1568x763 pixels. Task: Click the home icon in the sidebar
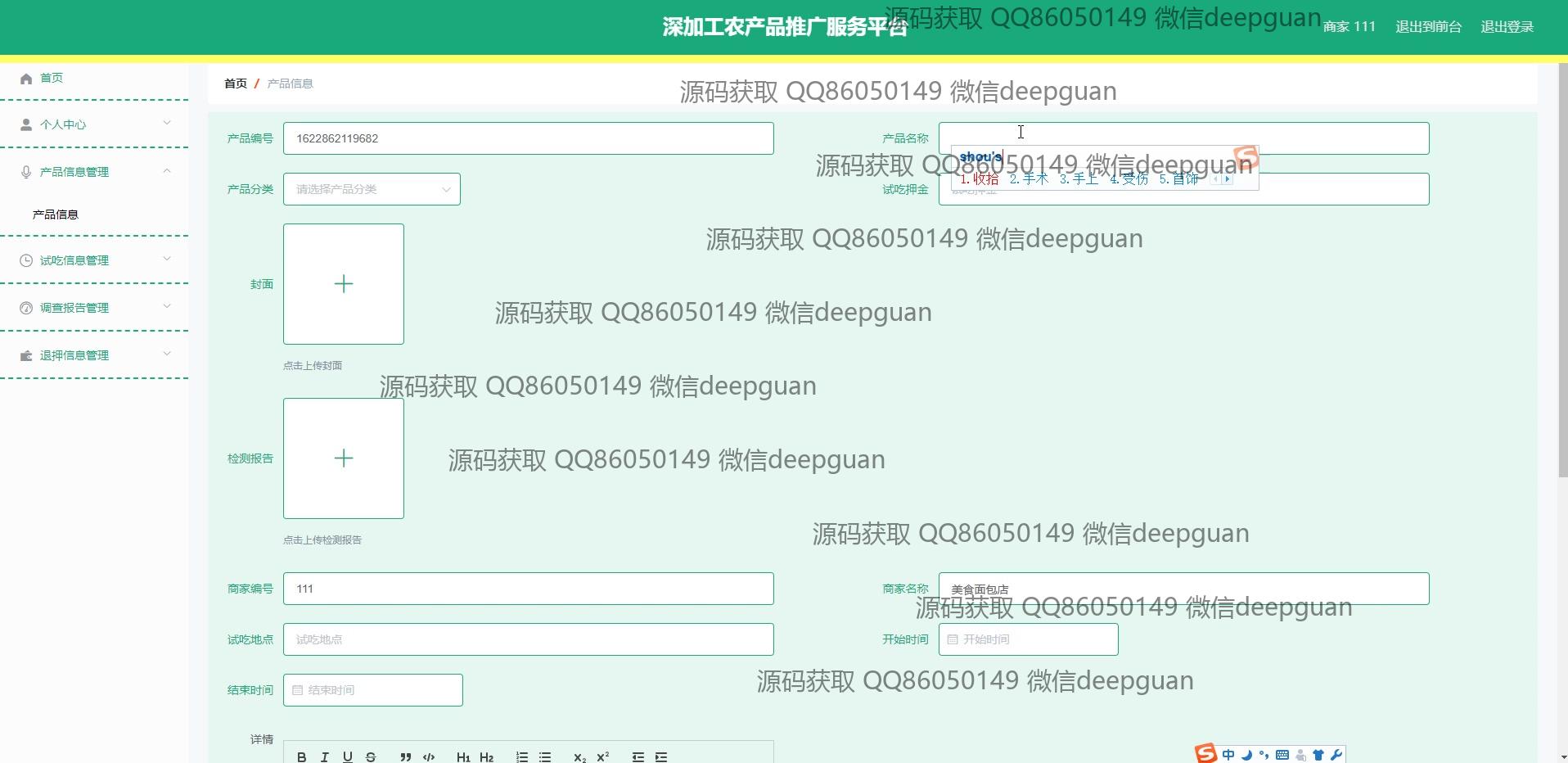tap(26, 79)
